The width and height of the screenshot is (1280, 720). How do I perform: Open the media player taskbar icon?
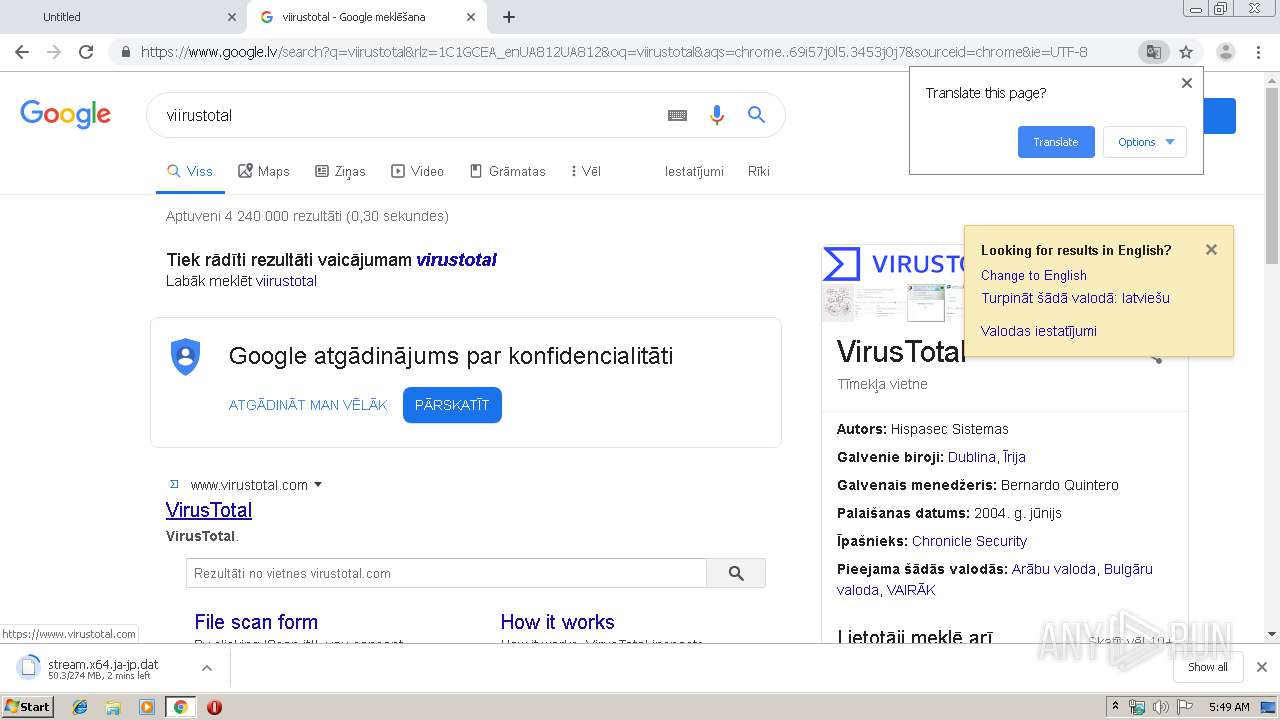point(147,707)
